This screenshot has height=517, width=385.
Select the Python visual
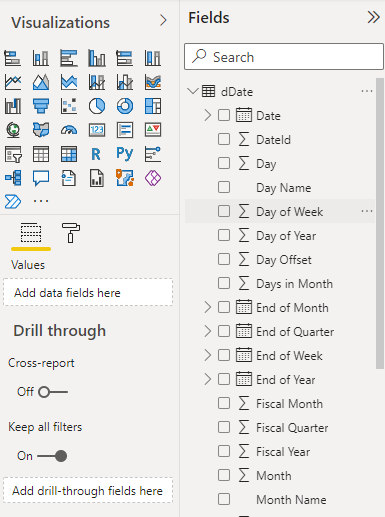click(125, 154)
